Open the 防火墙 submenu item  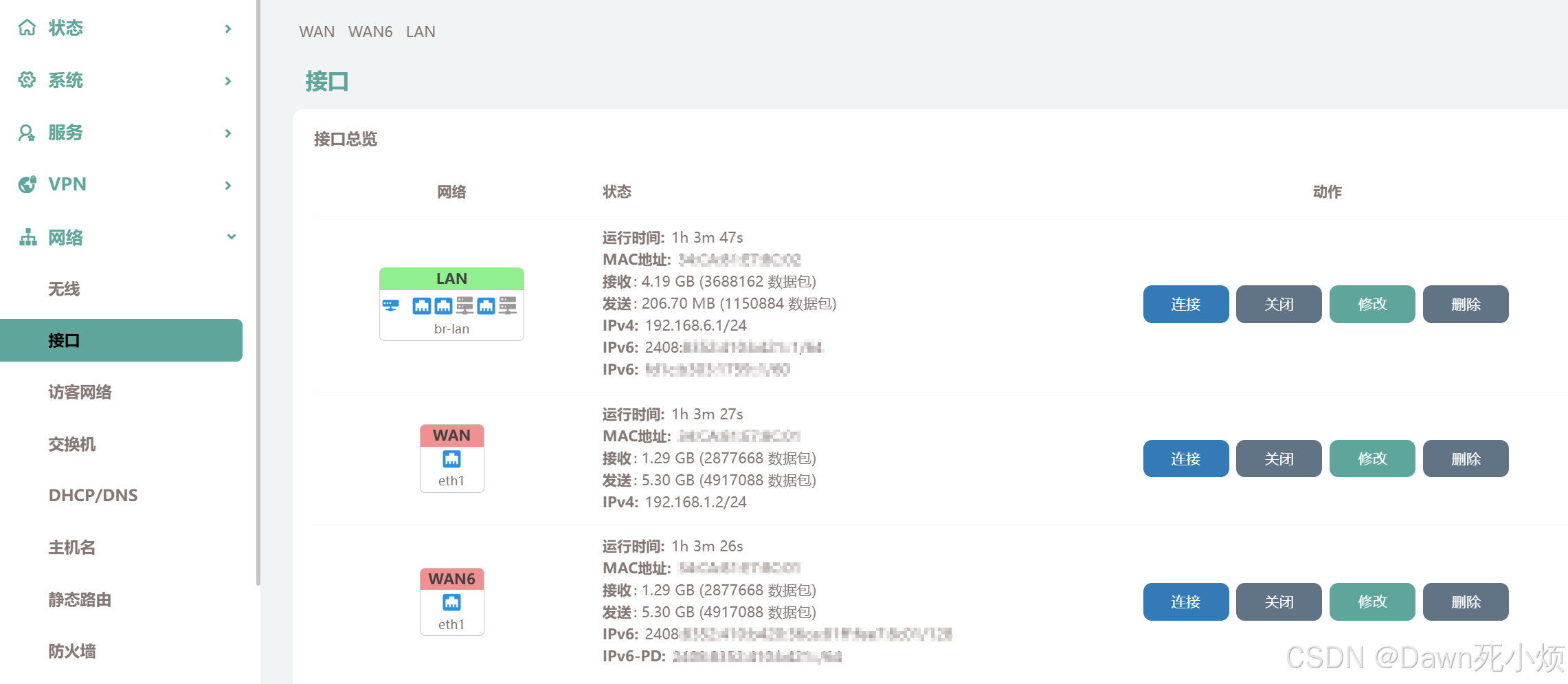pos(72,651)
